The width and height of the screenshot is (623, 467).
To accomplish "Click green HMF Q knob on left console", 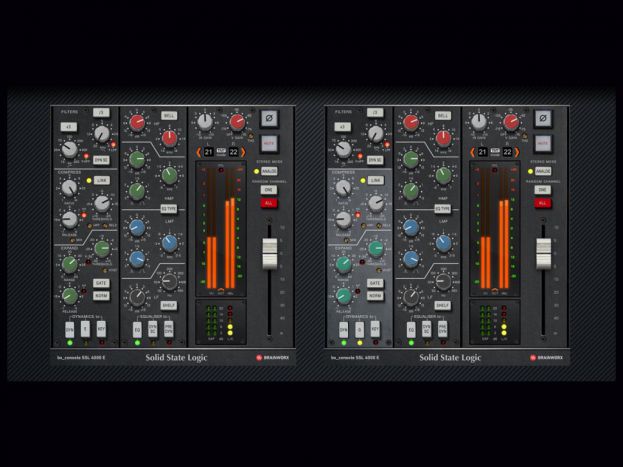I will pyautogui.click(x=137, y=192).
